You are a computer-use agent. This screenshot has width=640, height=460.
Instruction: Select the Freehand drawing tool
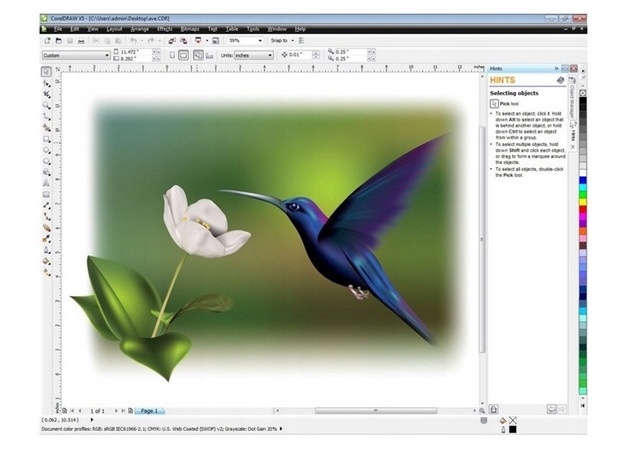point(47,117)
